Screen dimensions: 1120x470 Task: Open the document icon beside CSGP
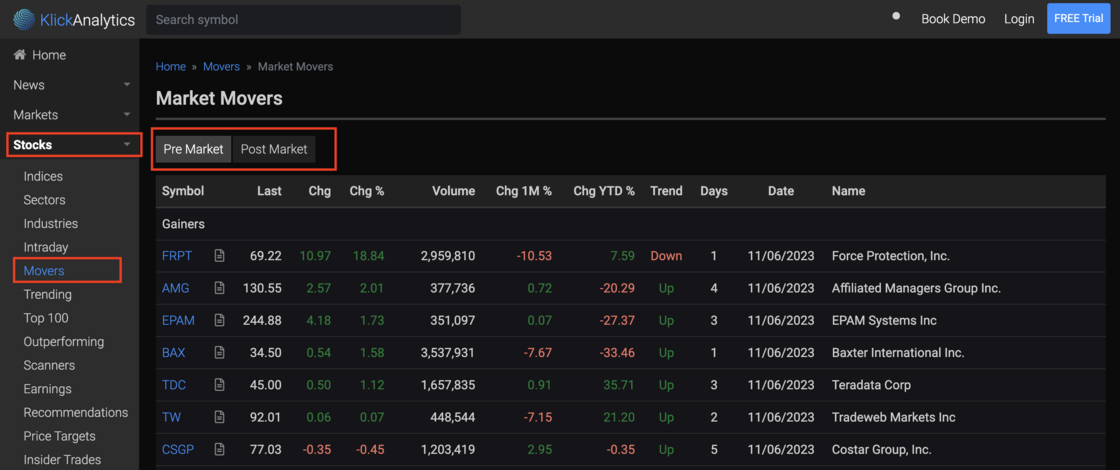coord(219,450)
